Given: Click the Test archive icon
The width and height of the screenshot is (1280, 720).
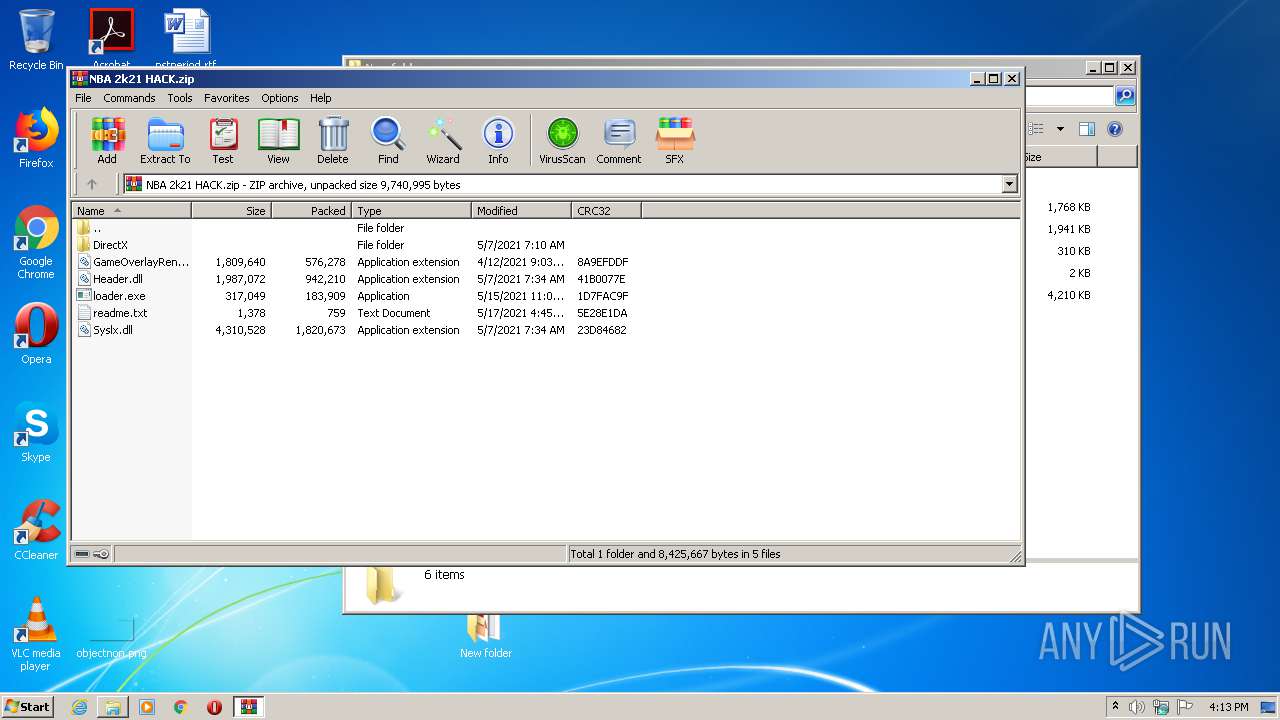Looking at the screenshot, I should coord(223,140).
